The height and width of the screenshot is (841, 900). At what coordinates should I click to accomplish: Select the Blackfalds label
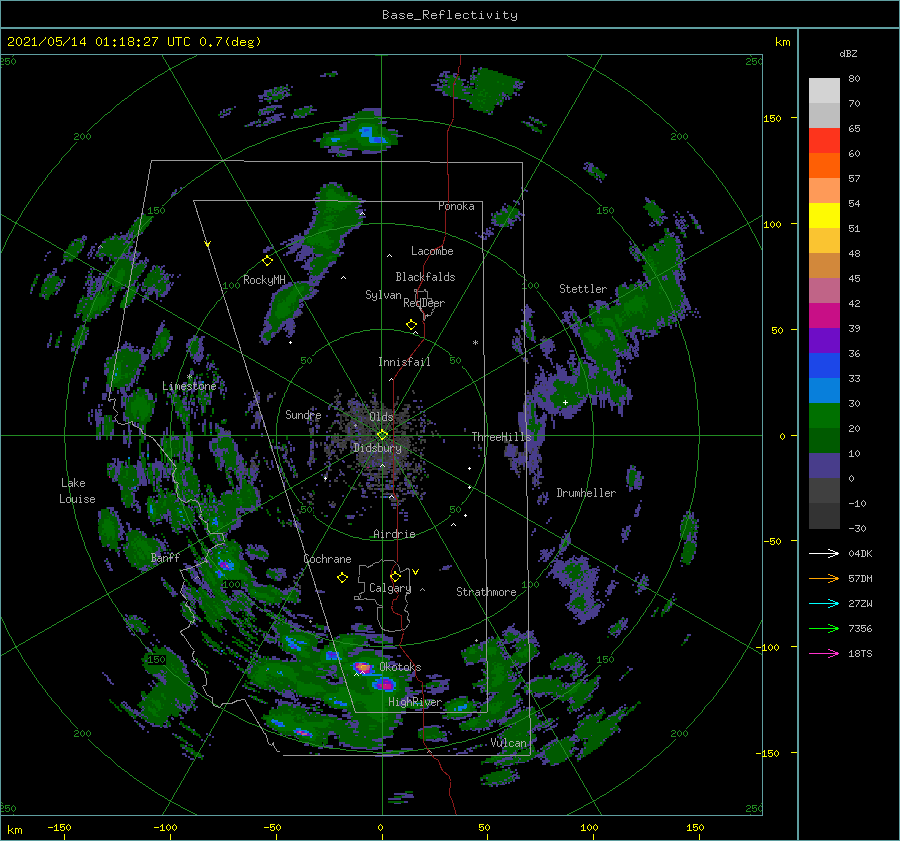425,277
